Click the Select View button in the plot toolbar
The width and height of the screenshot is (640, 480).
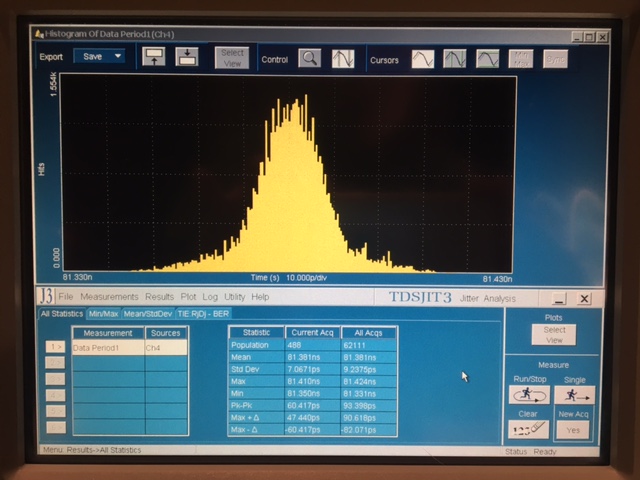point(232,58)
